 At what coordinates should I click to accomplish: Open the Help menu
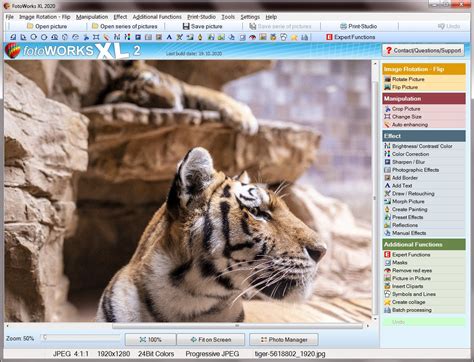tap(271, 17)
